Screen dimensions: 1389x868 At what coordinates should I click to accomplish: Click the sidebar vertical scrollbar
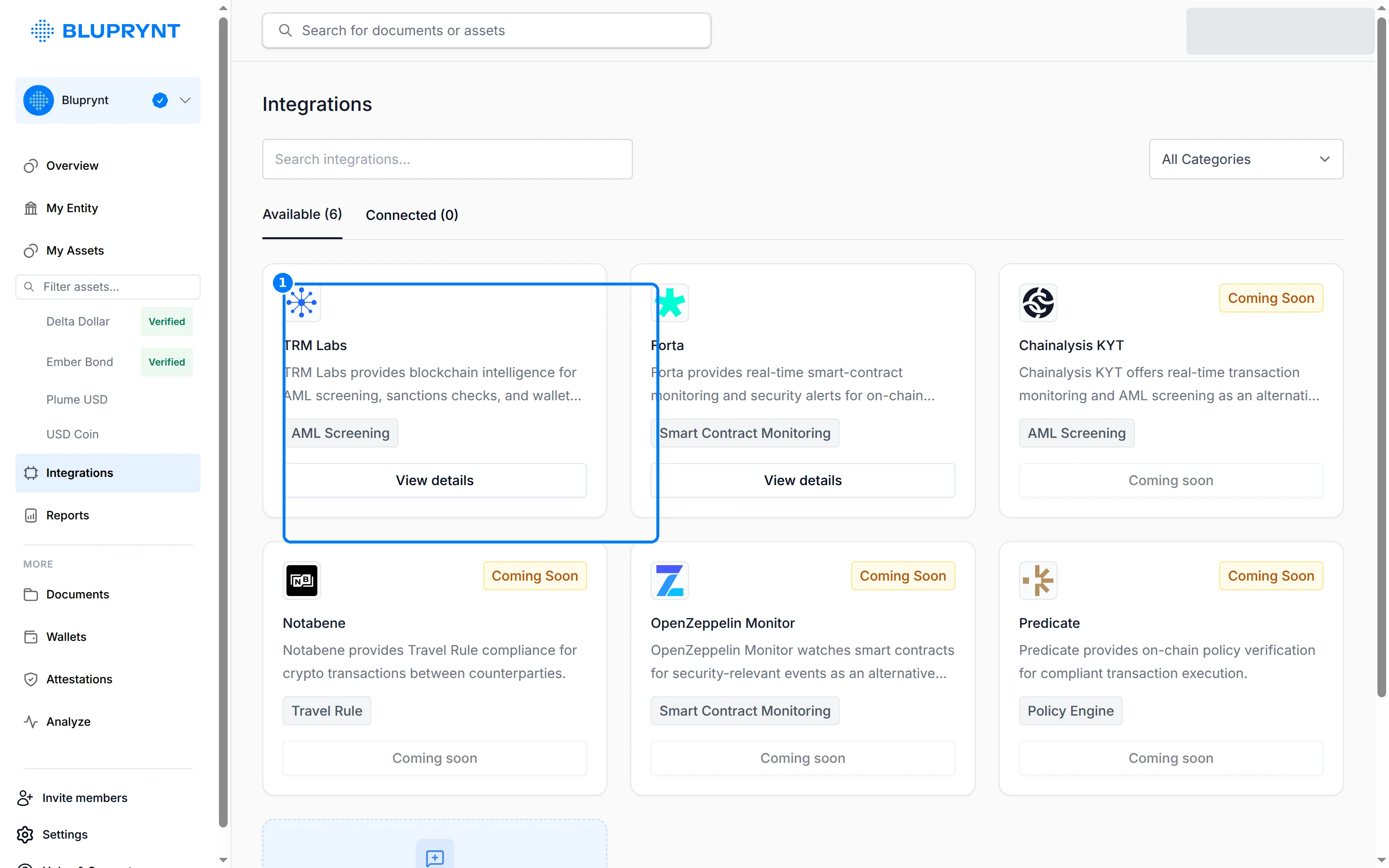[x=223, y=422]
